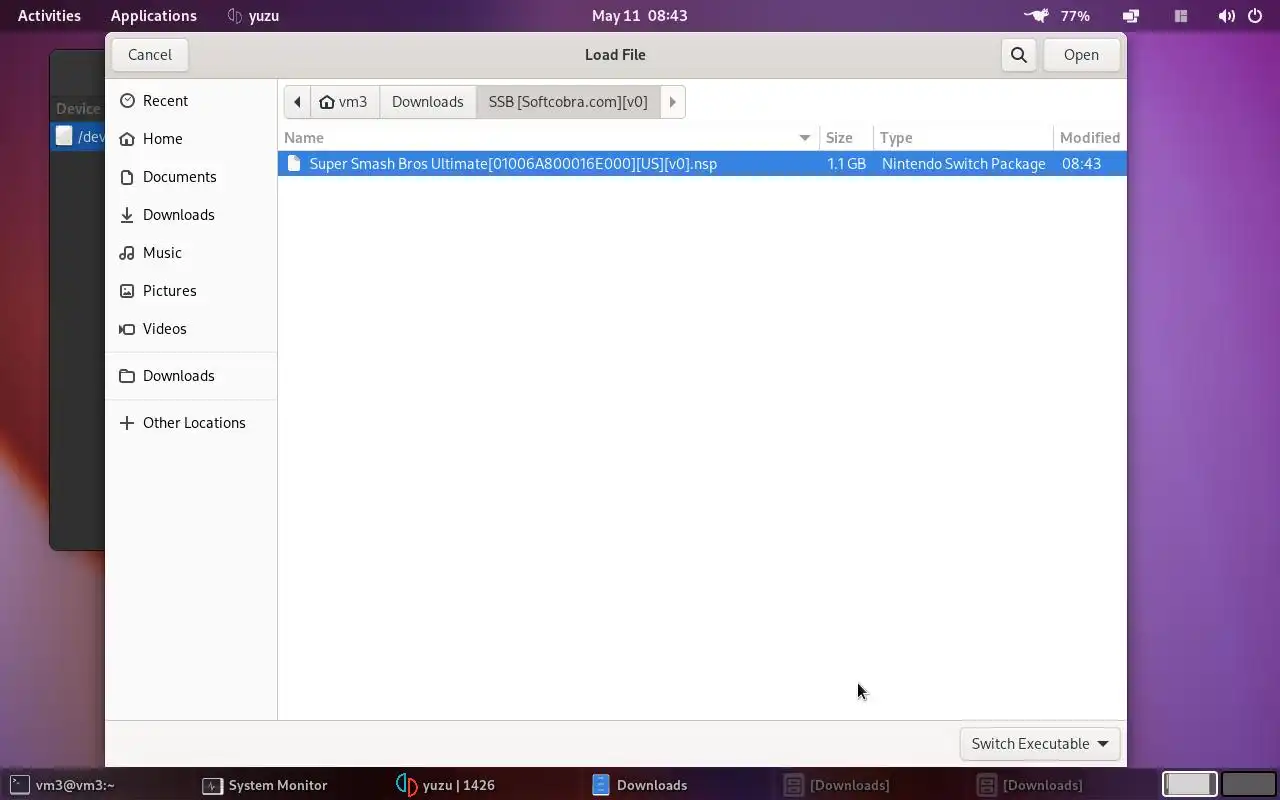This screenshot has height=800, width=1280.
Task: Sort files by the Name column
Action: [x=548, y=138]
